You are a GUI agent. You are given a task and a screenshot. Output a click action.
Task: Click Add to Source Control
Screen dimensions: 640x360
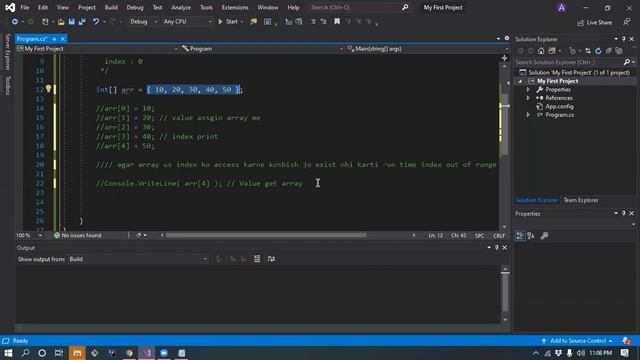click(x=578, y=341)
